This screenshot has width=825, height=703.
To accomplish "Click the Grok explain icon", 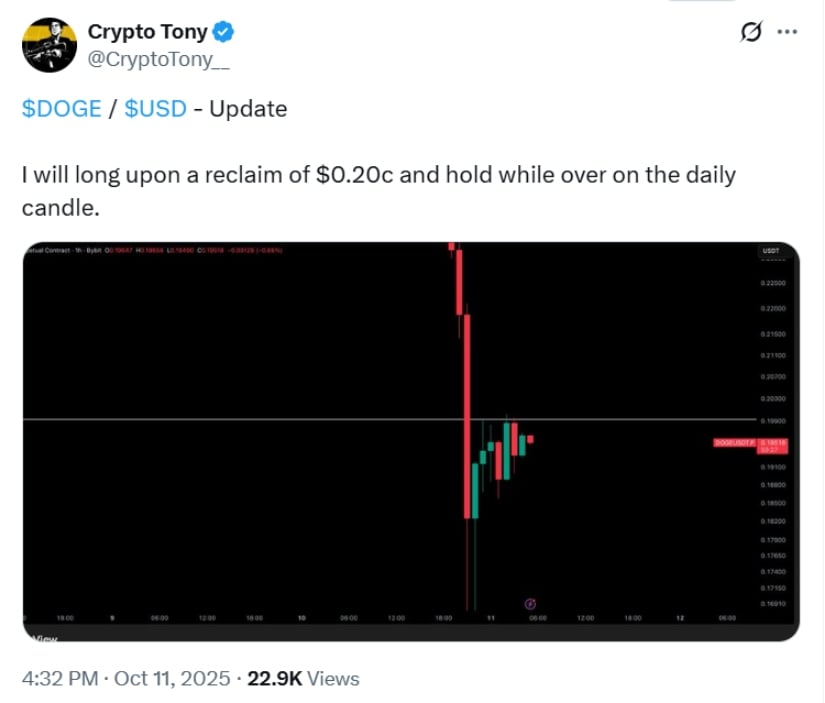I will click(x=748, y=32).
